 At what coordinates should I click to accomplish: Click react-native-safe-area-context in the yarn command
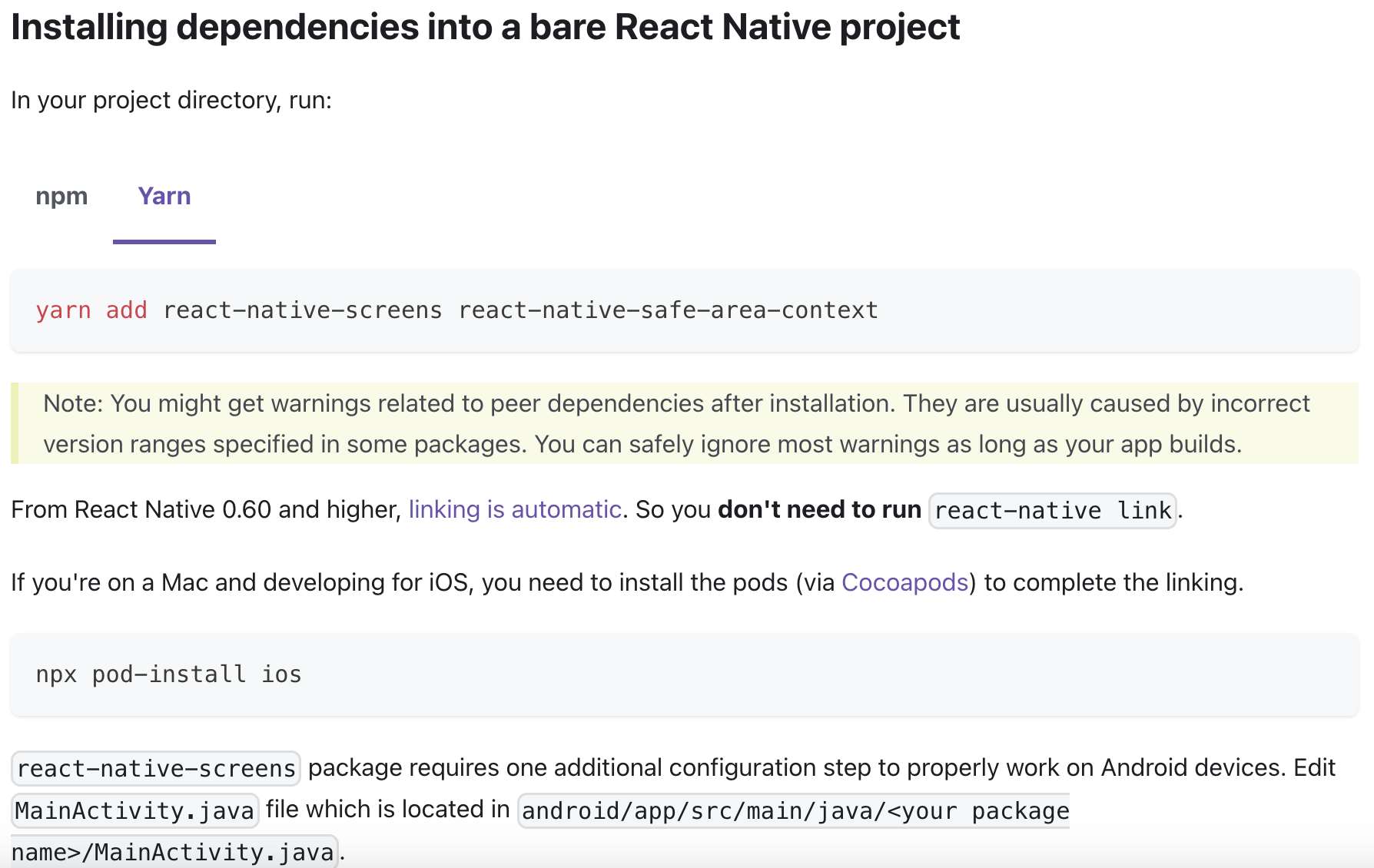(x=668, y=310)
